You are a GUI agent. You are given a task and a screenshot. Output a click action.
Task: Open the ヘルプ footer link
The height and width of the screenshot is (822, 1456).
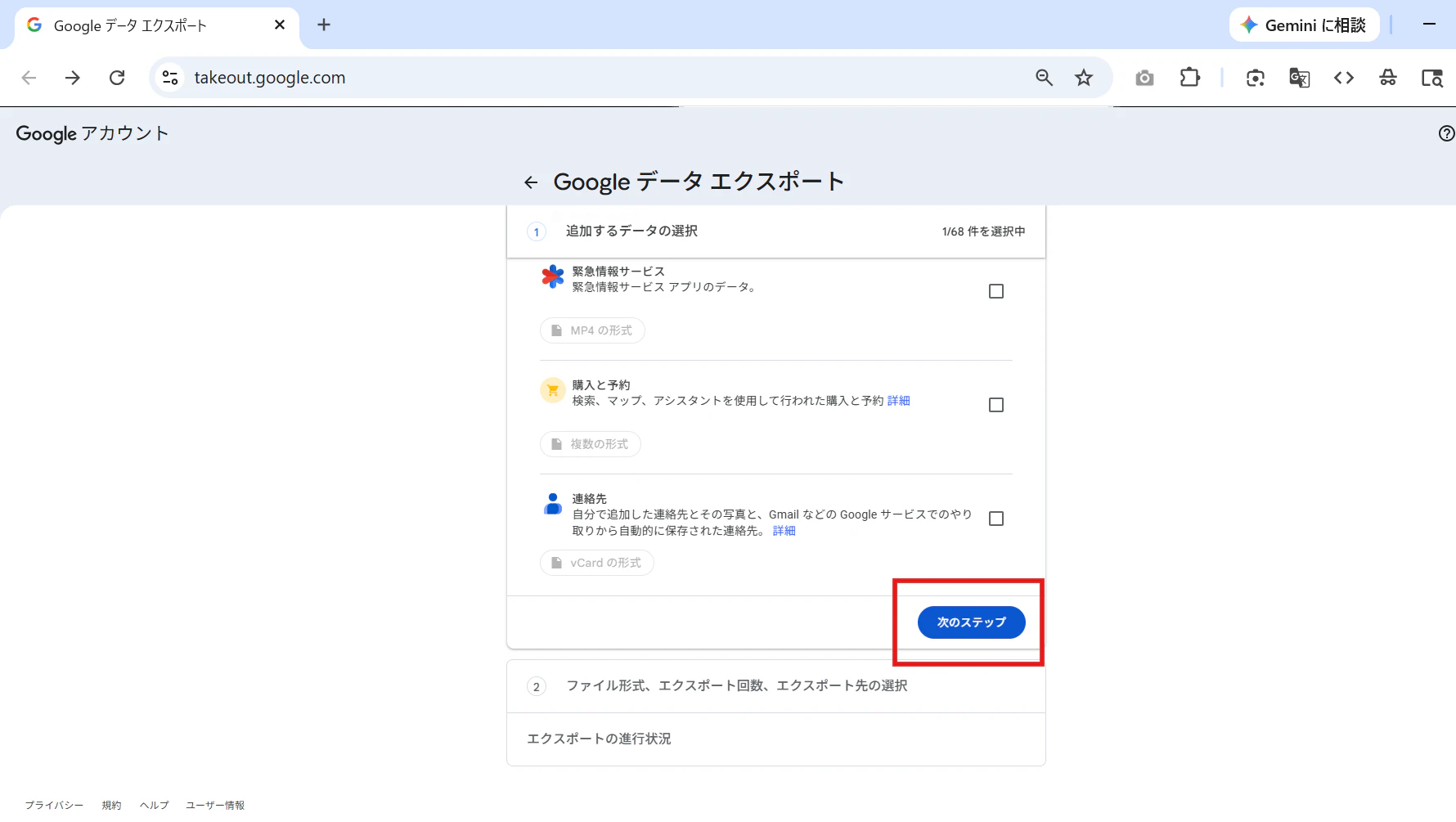[154, 806]
